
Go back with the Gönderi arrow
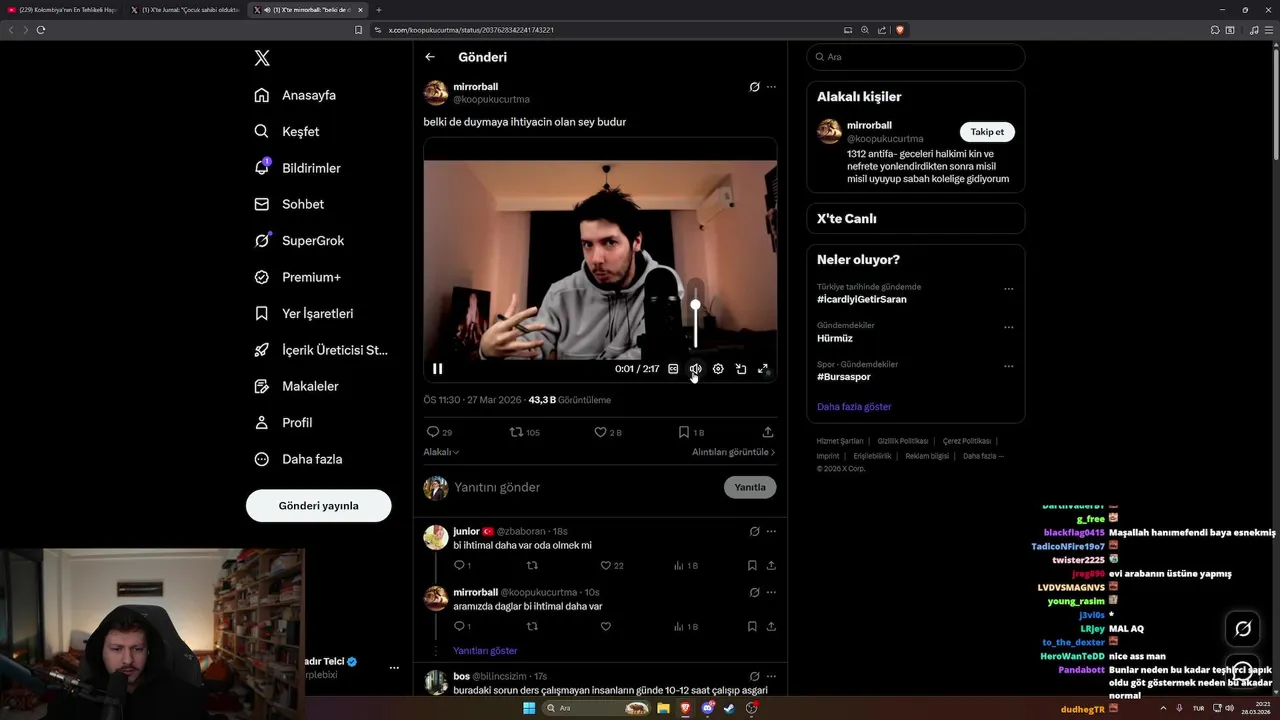[x=430, y=57]
